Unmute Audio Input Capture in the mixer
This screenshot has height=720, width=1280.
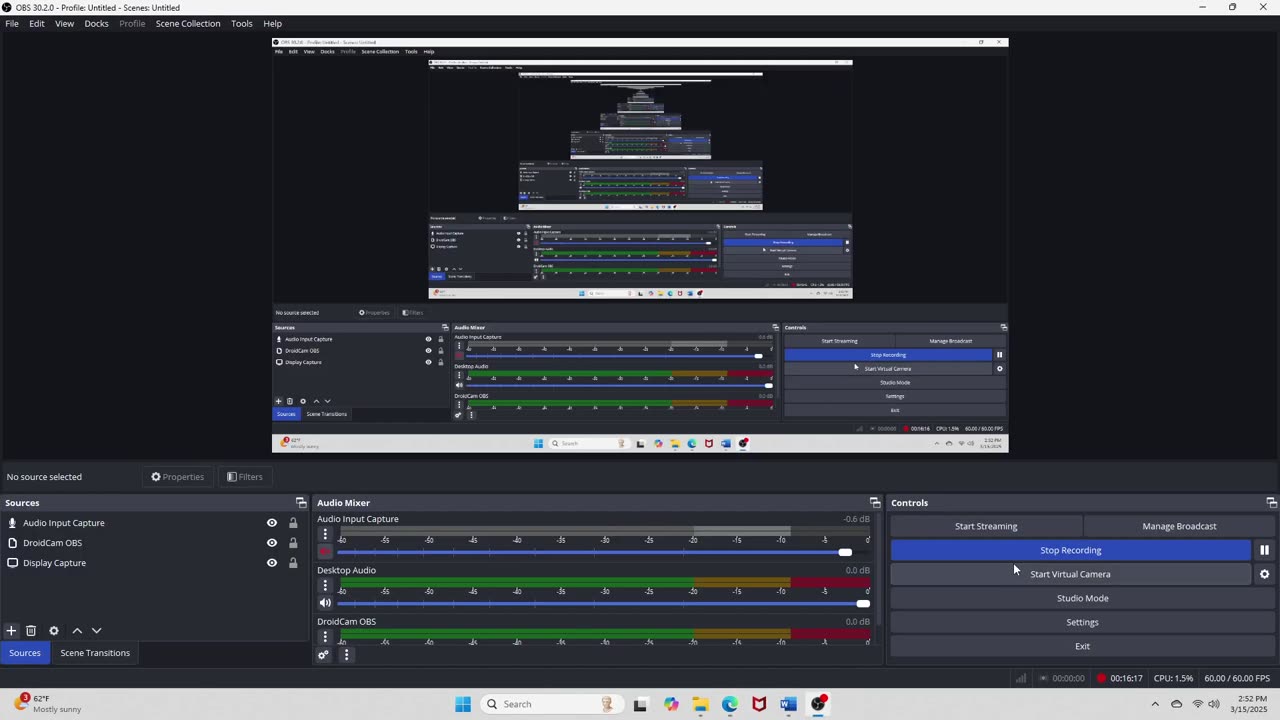click(325, 552)
